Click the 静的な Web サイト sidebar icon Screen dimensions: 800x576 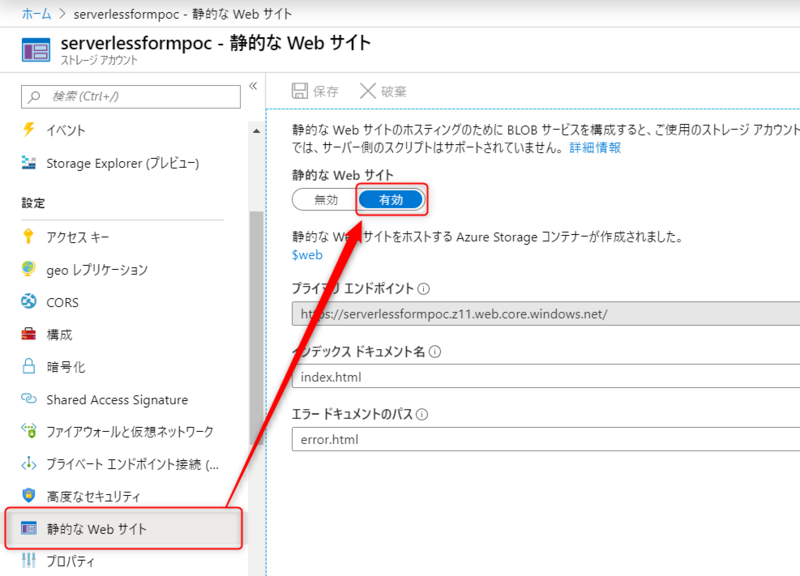29,528
